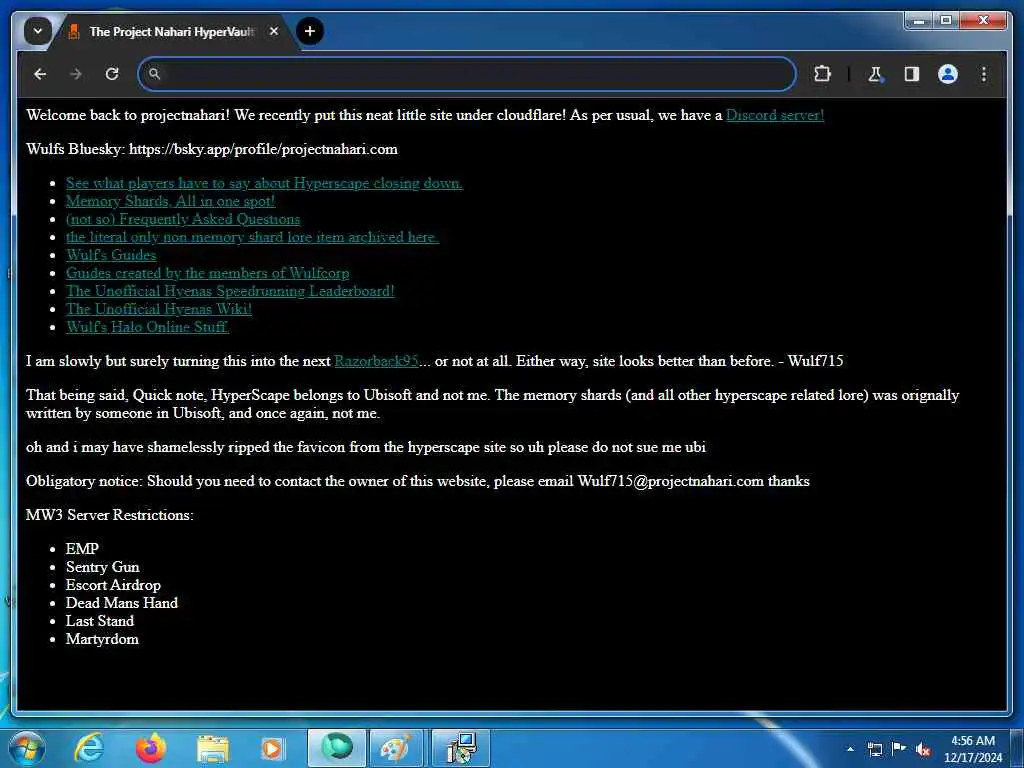Minimize the browser window
This screenshot has width=1024, height=768.
coord(920,20)
